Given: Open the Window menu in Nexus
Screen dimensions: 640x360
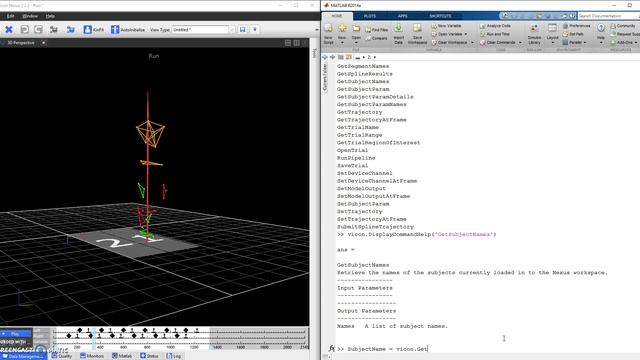Looking at the screenshot, I should click(x=30, y=16).
